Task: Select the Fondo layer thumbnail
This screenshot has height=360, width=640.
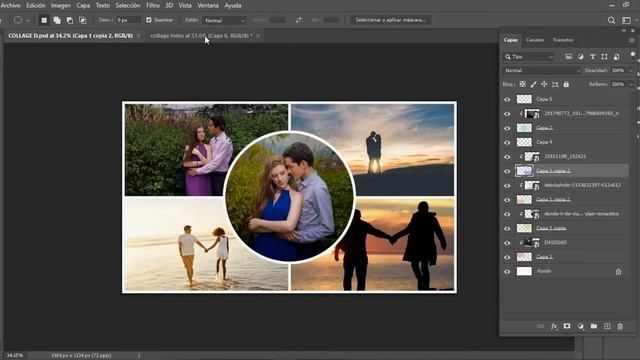Action: [x=524, y=271]
